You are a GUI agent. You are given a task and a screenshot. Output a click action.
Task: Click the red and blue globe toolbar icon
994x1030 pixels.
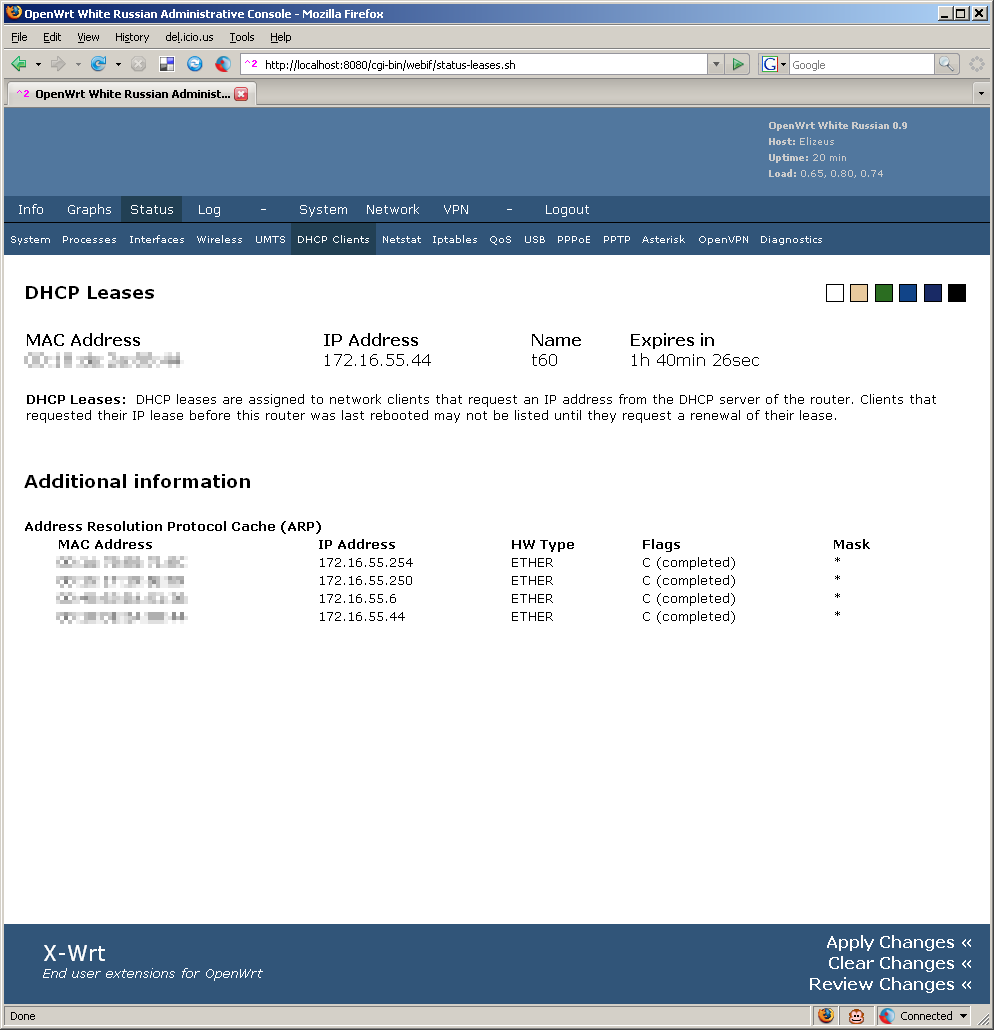point(223,64)
